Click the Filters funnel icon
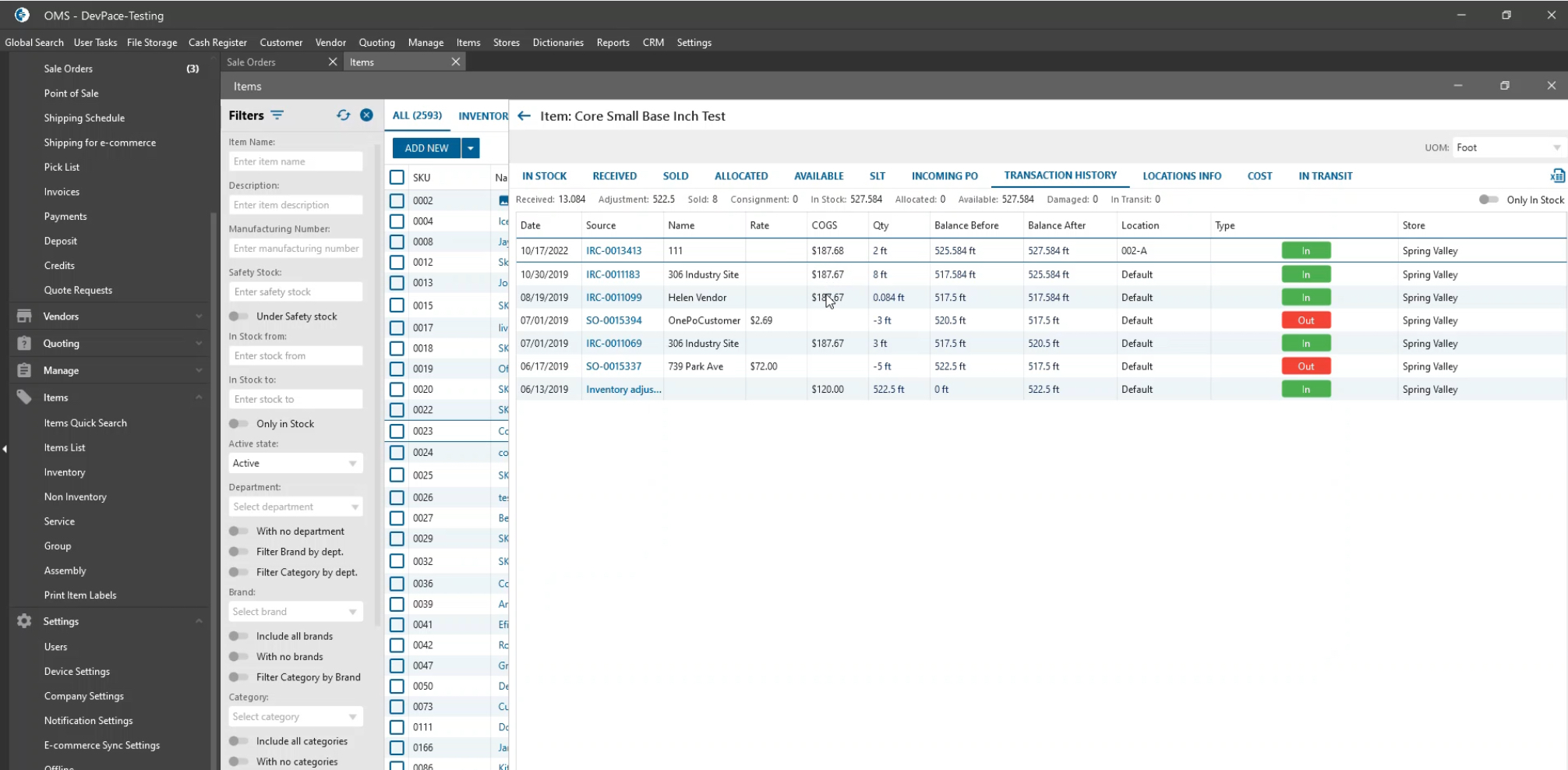1568x770 pixels. 277,115
